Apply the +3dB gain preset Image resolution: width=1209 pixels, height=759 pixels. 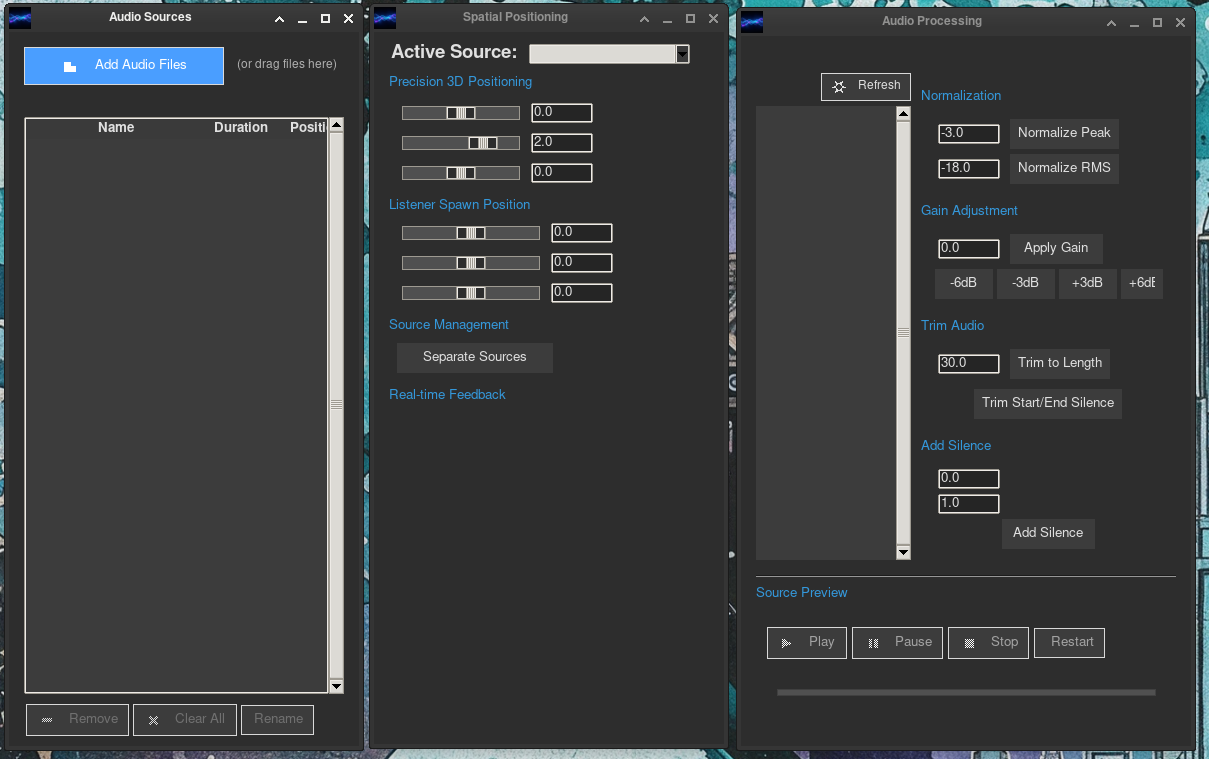tap(1087, 283)
